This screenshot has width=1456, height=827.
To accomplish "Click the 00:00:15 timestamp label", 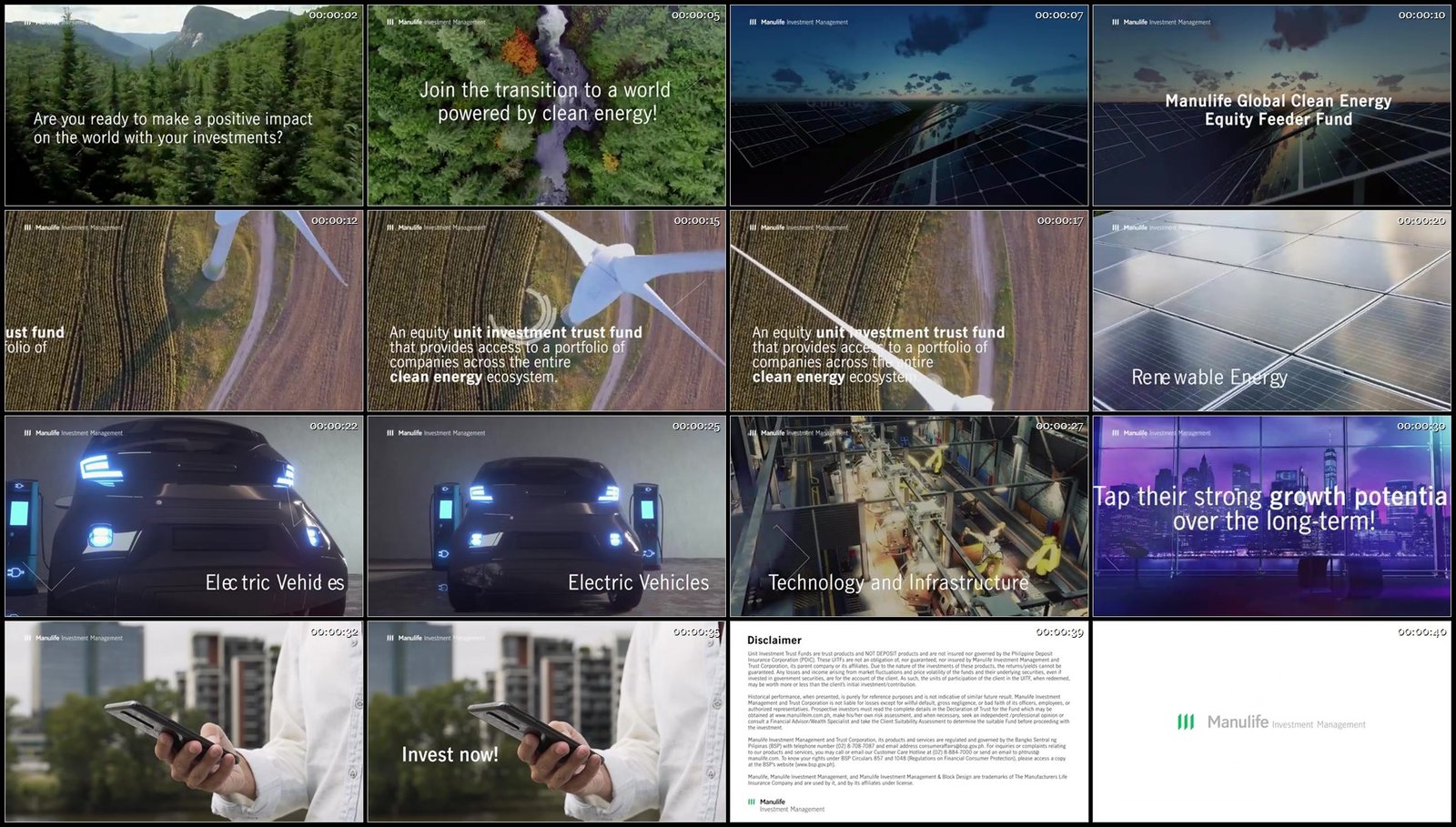I will pos(696,221).
